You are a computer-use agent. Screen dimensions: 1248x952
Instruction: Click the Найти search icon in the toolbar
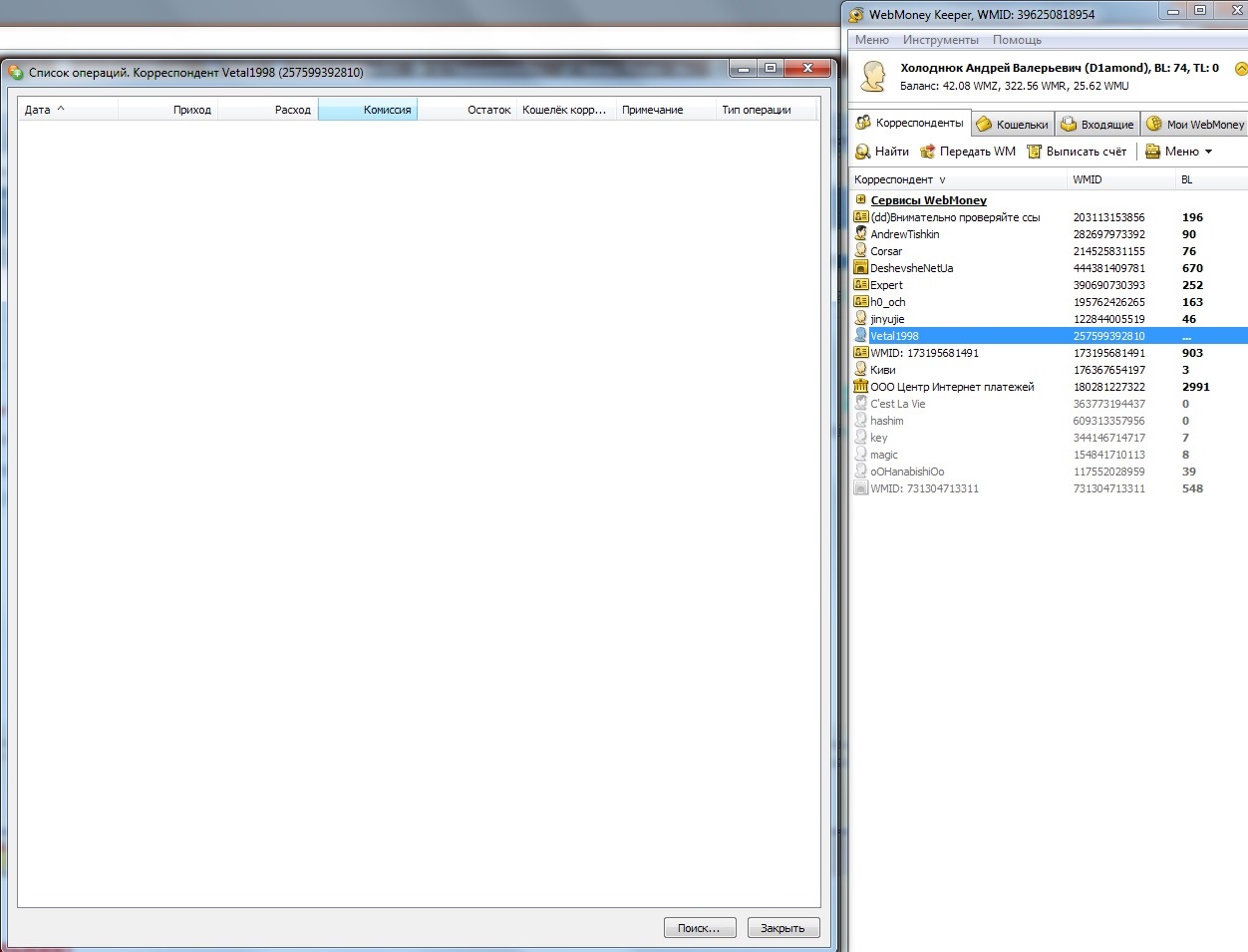(863, 152)
